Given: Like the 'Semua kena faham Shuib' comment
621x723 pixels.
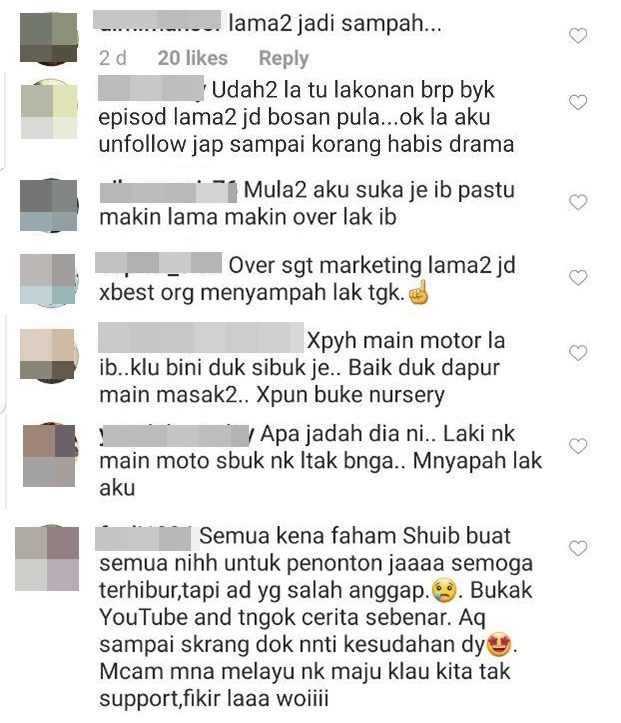Looking at the screenshot, I should pos(578,548).
